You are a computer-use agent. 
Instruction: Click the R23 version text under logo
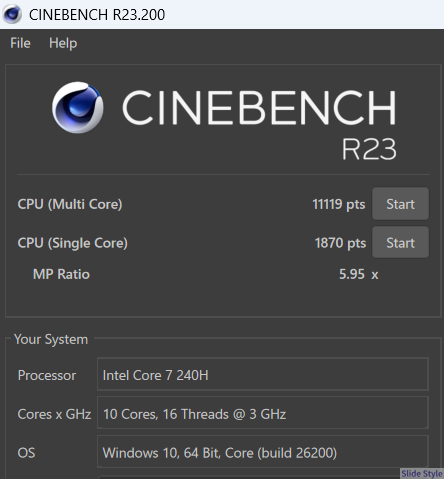(x=369, y=149)
